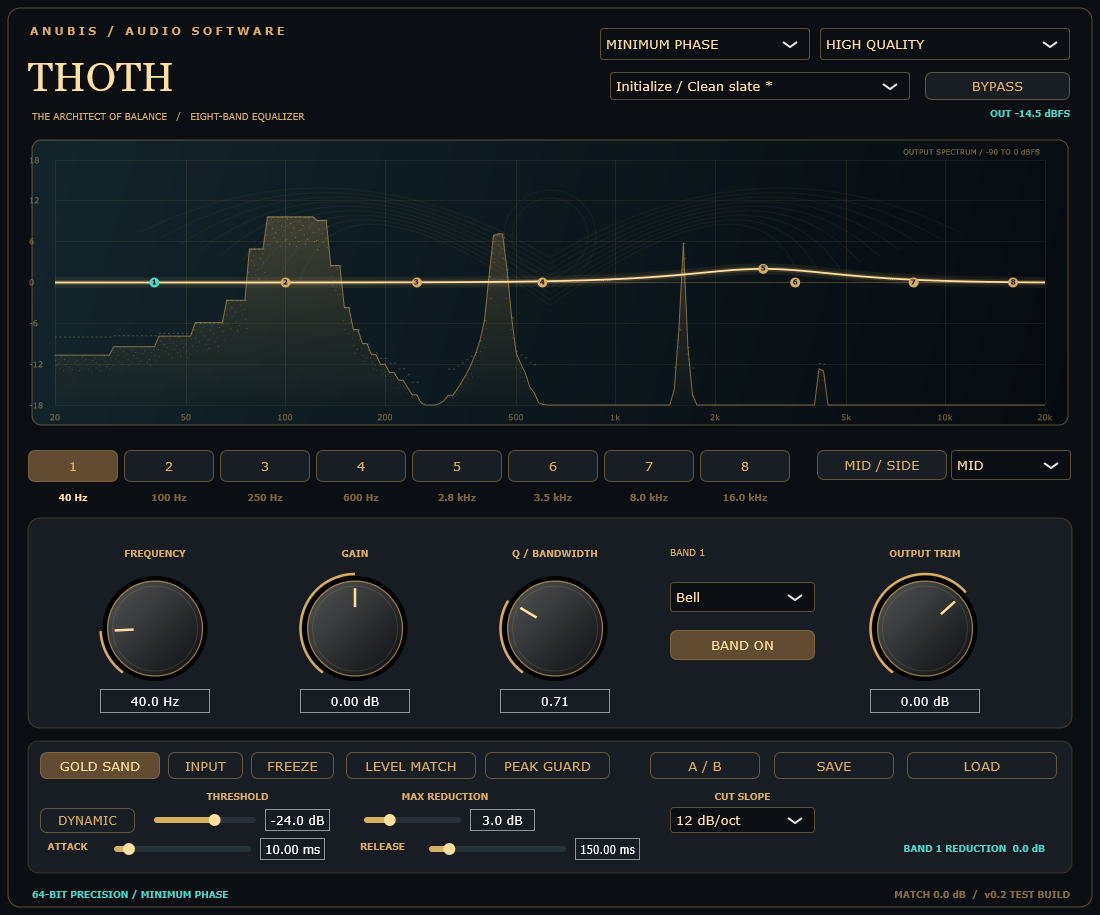Screen dimensions: 1100x915
Task: Click the LOAD preset button
Action: 981,766
